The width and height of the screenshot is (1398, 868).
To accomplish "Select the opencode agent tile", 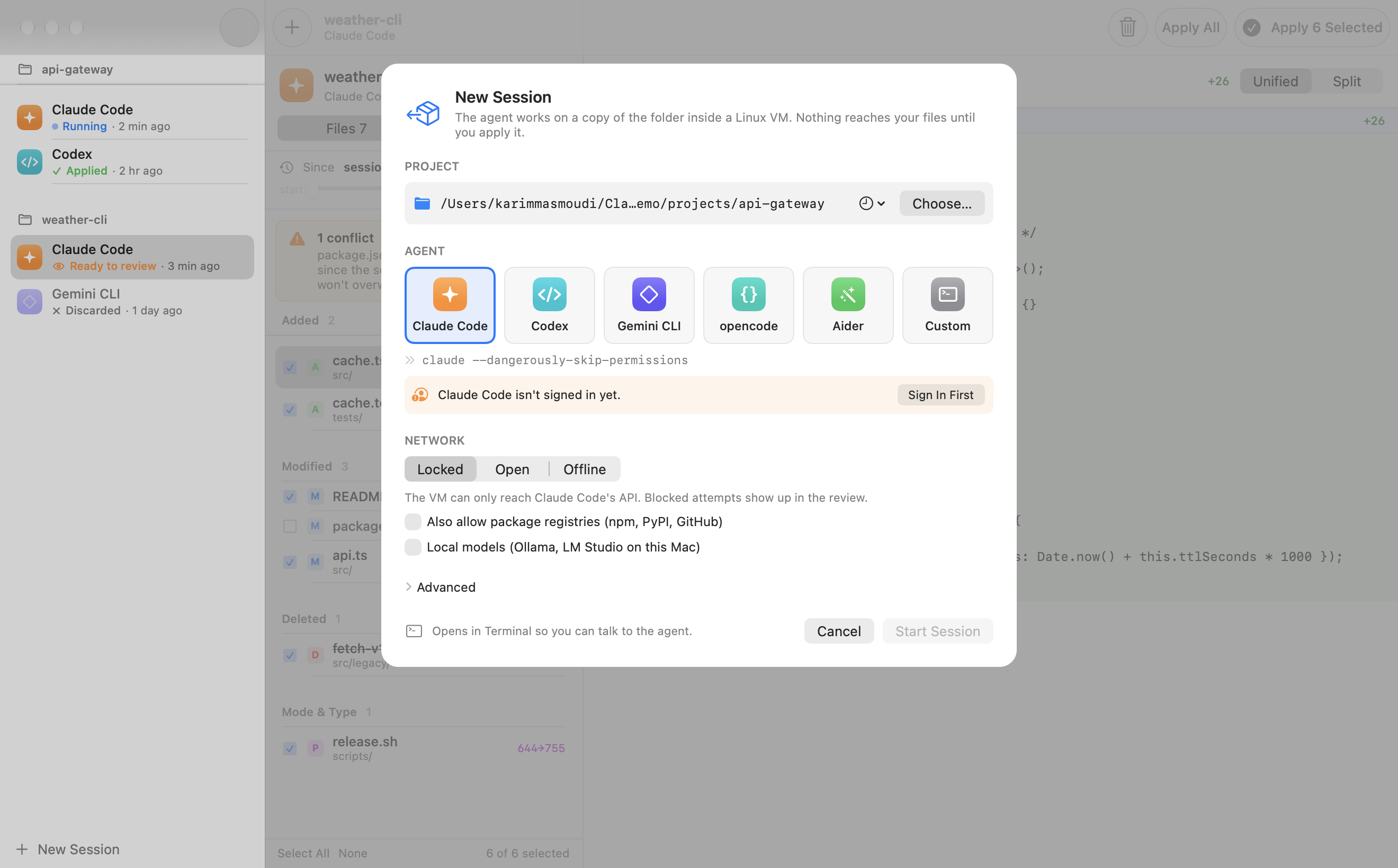I will (x=748, y=305).
